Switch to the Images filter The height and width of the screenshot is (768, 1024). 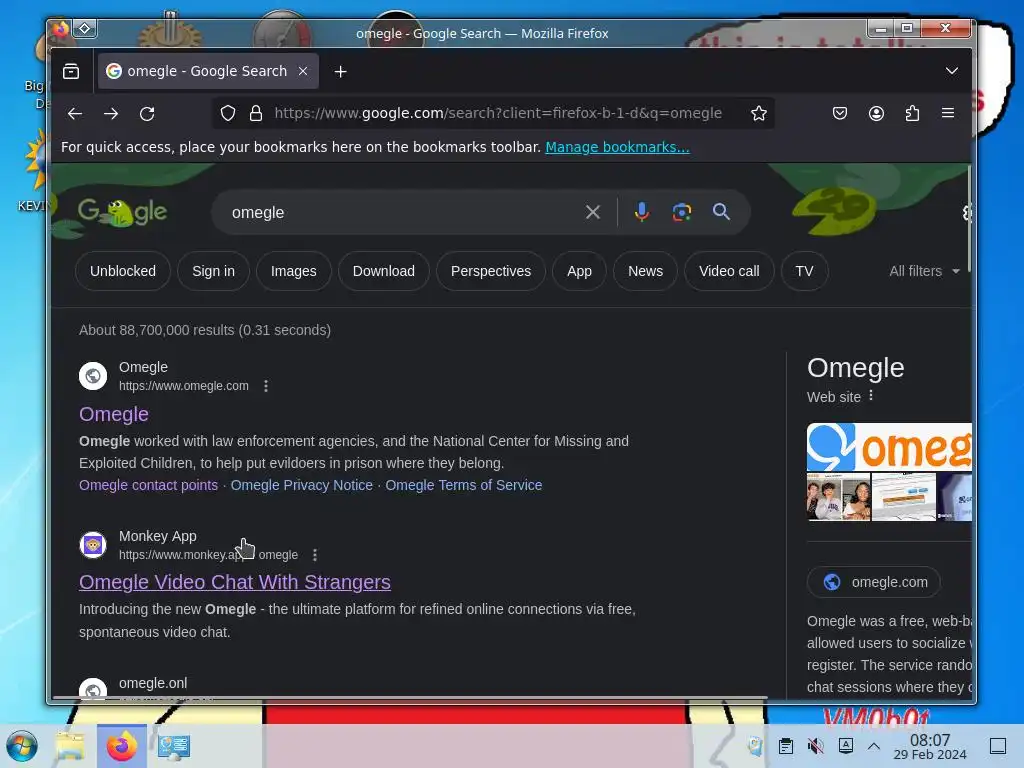294,271
